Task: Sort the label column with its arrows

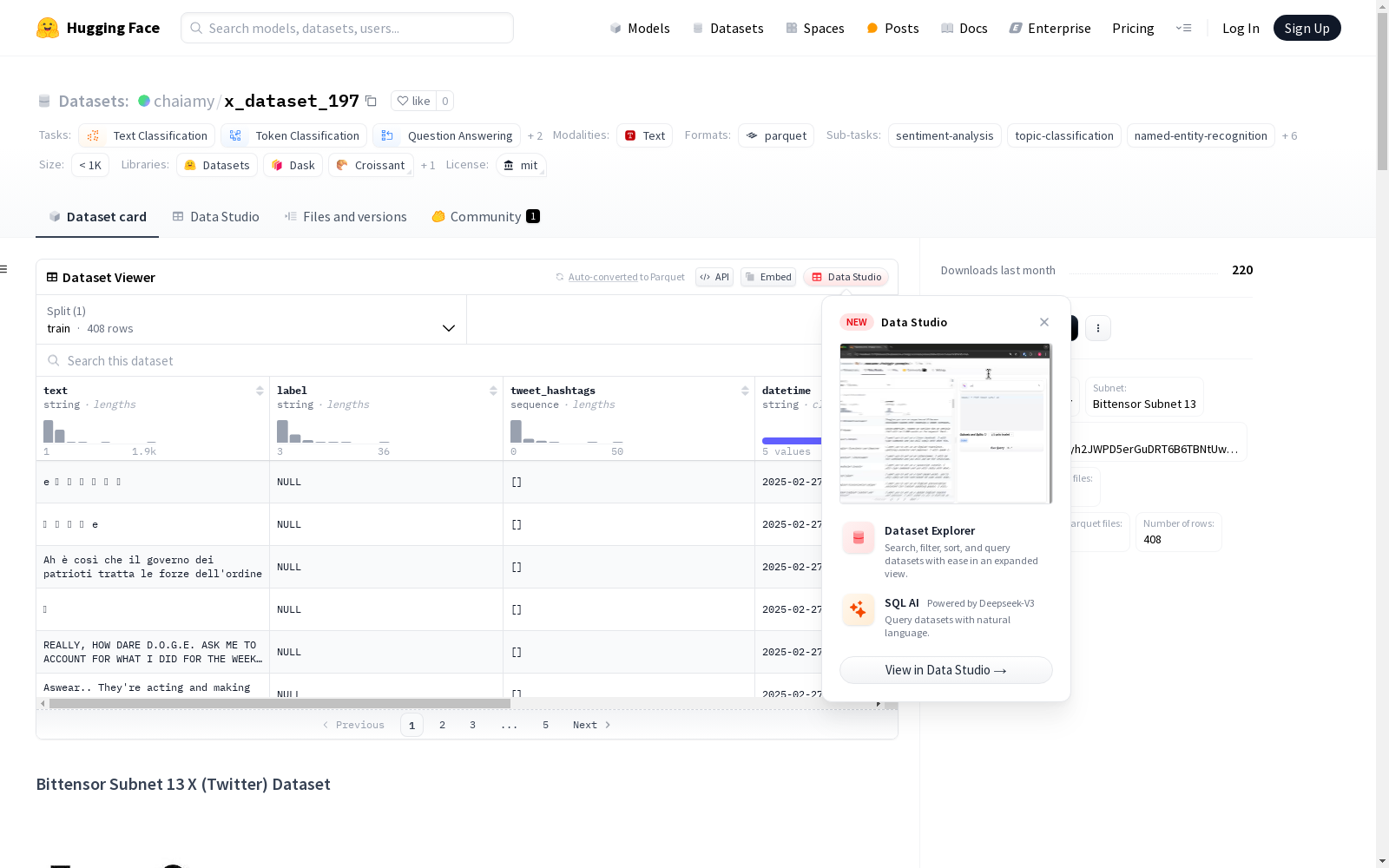Action: [x=493, y=391]
